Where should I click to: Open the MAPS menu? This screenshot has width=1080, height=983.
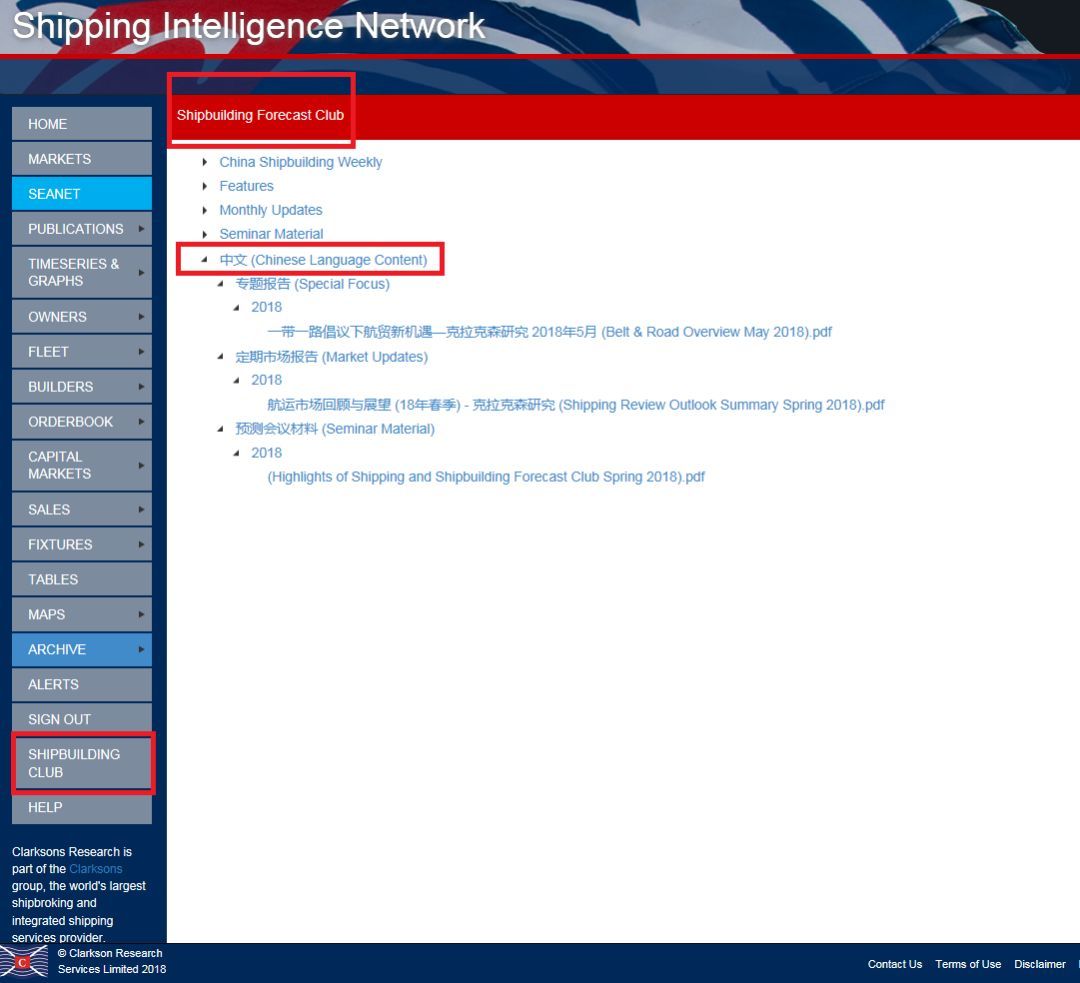81,614
